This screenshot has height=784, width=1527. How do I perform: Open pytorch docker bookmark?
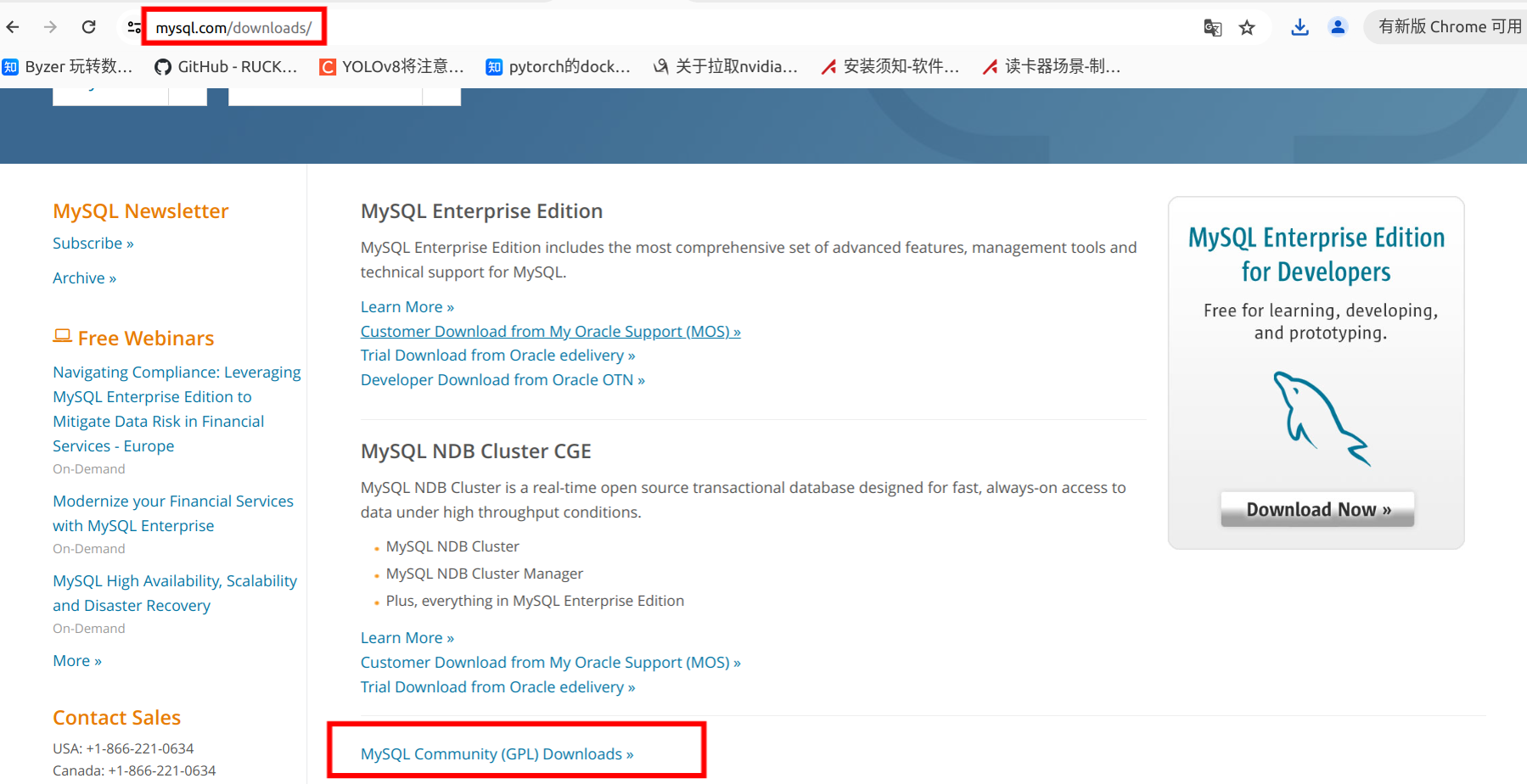coord(559,66)
